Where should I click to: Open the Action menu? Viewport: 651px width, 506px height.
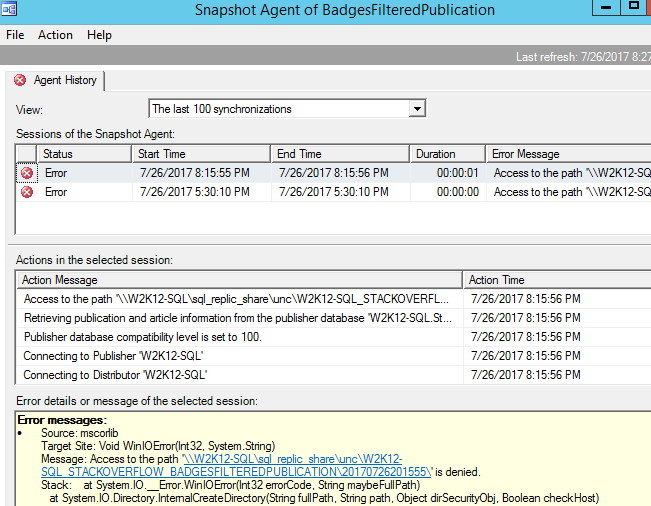[55, 34]
